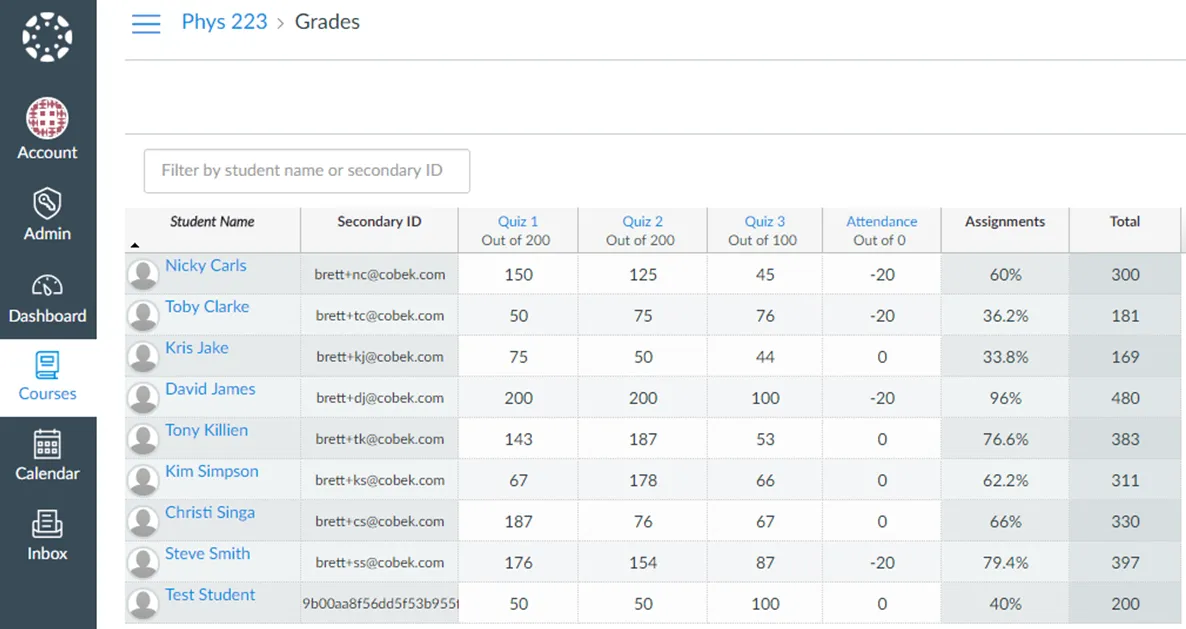Open Nicky Carls student link

coord(206,265)
